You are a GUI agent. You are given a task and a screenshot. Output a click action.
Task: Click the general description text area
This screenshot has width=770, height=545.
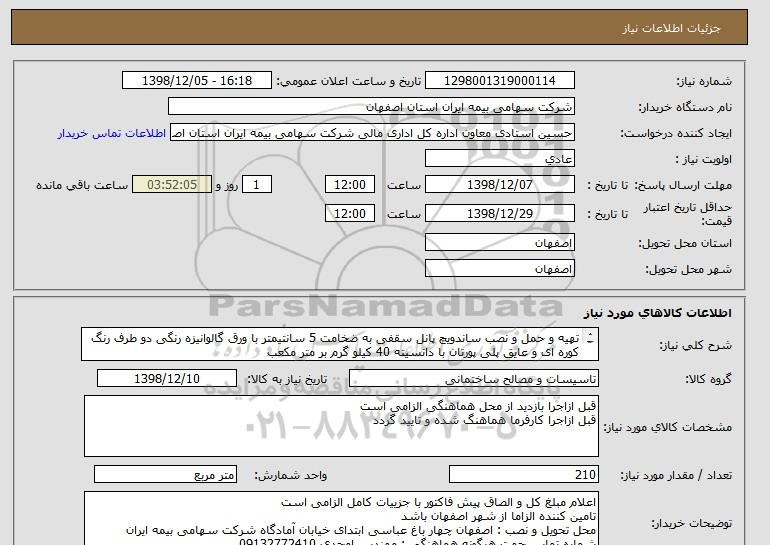pyautogui.click(x=340, y=345)
